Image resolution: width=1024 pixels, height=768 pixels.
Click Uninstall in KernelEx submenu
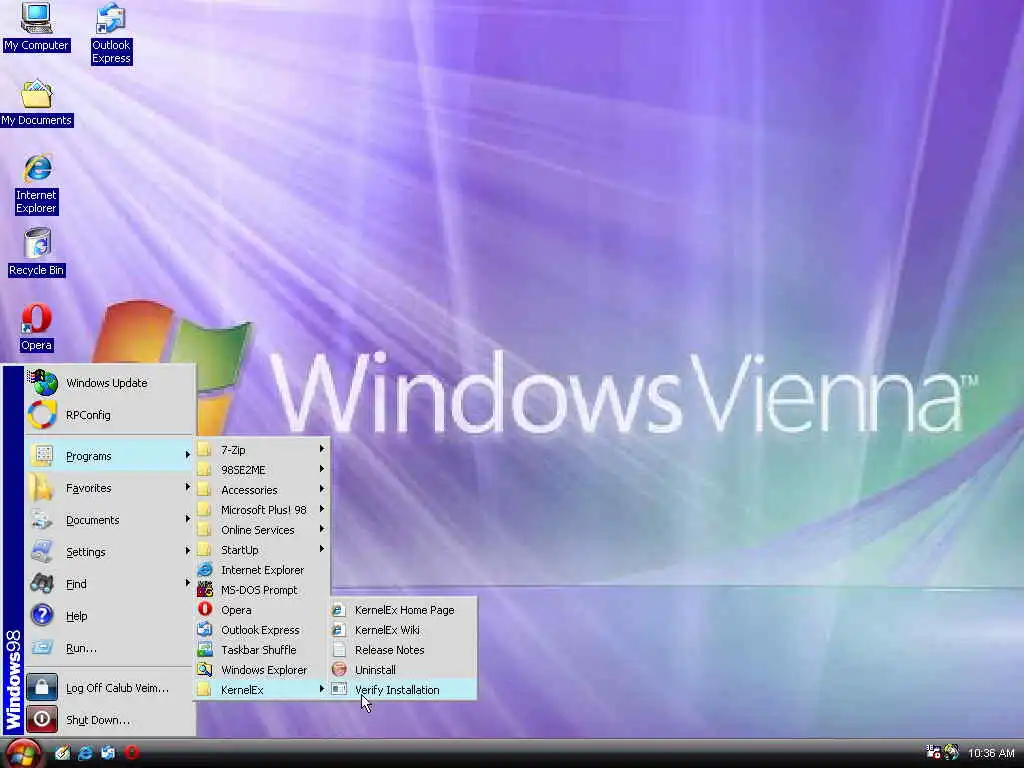click(403, 670)
